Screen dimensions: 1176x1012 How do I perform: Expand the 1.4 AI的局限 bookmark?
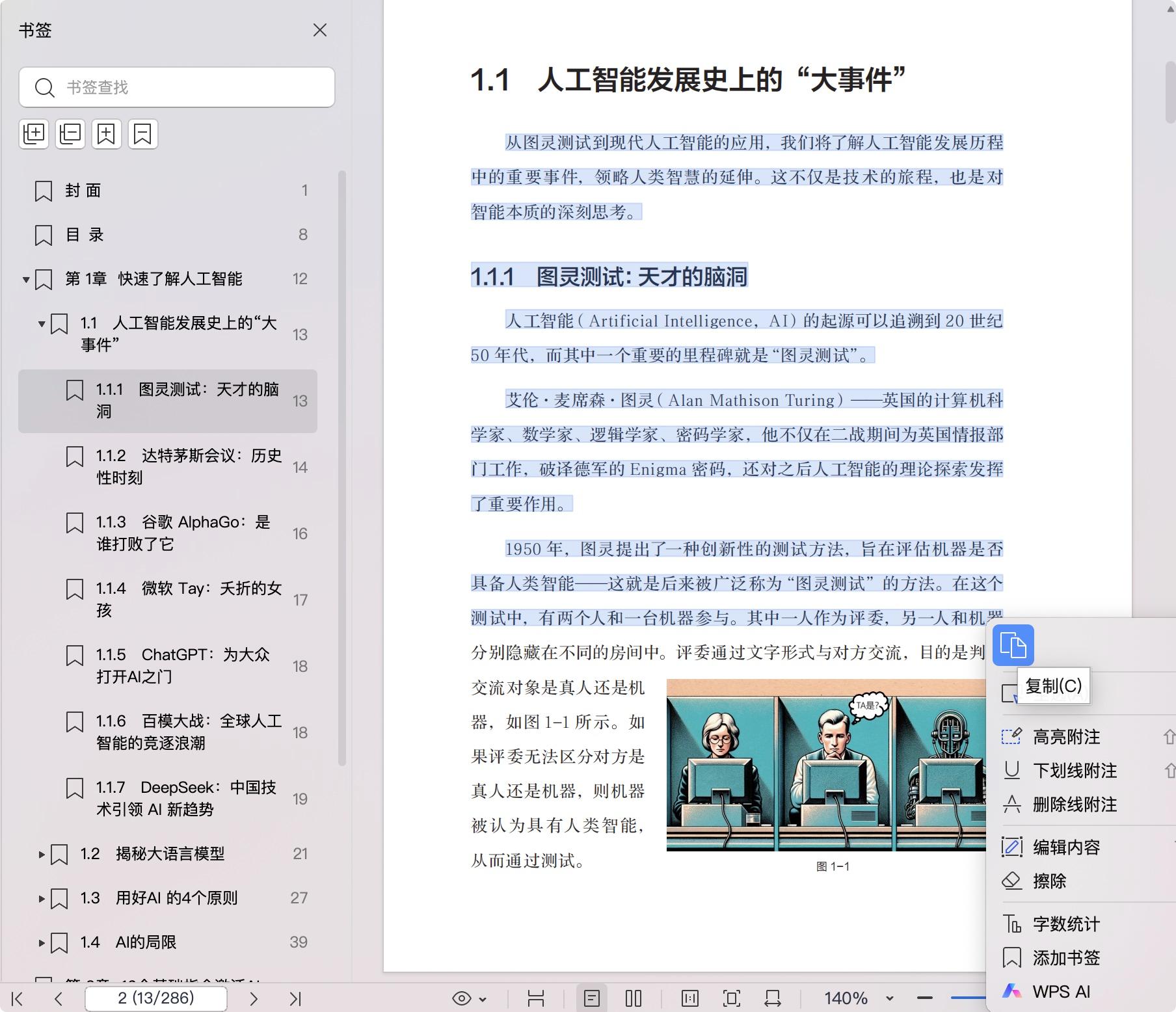[x=42, y=942]
